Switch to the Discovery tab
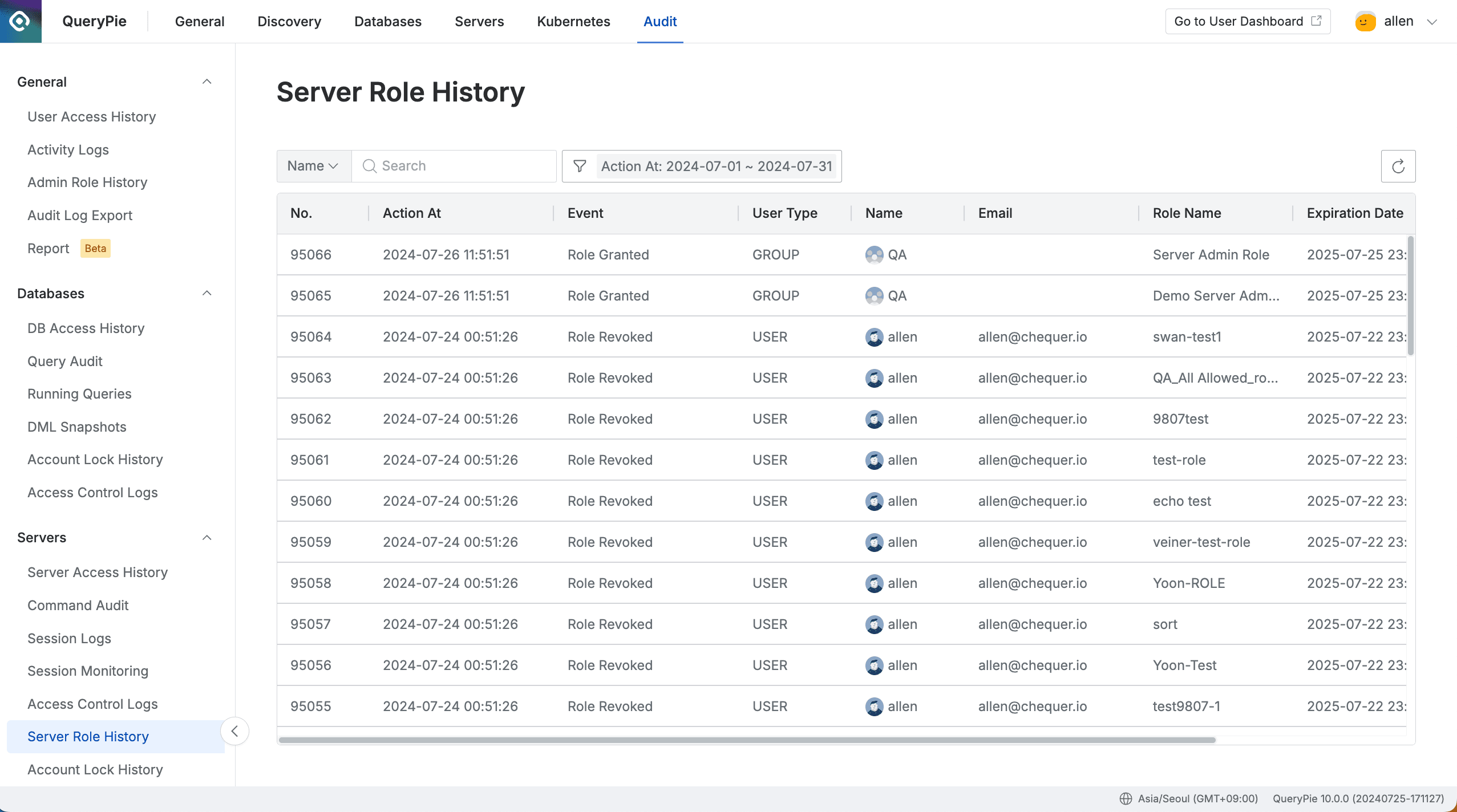Viewport: 1457px width, 812px height. 289,21
